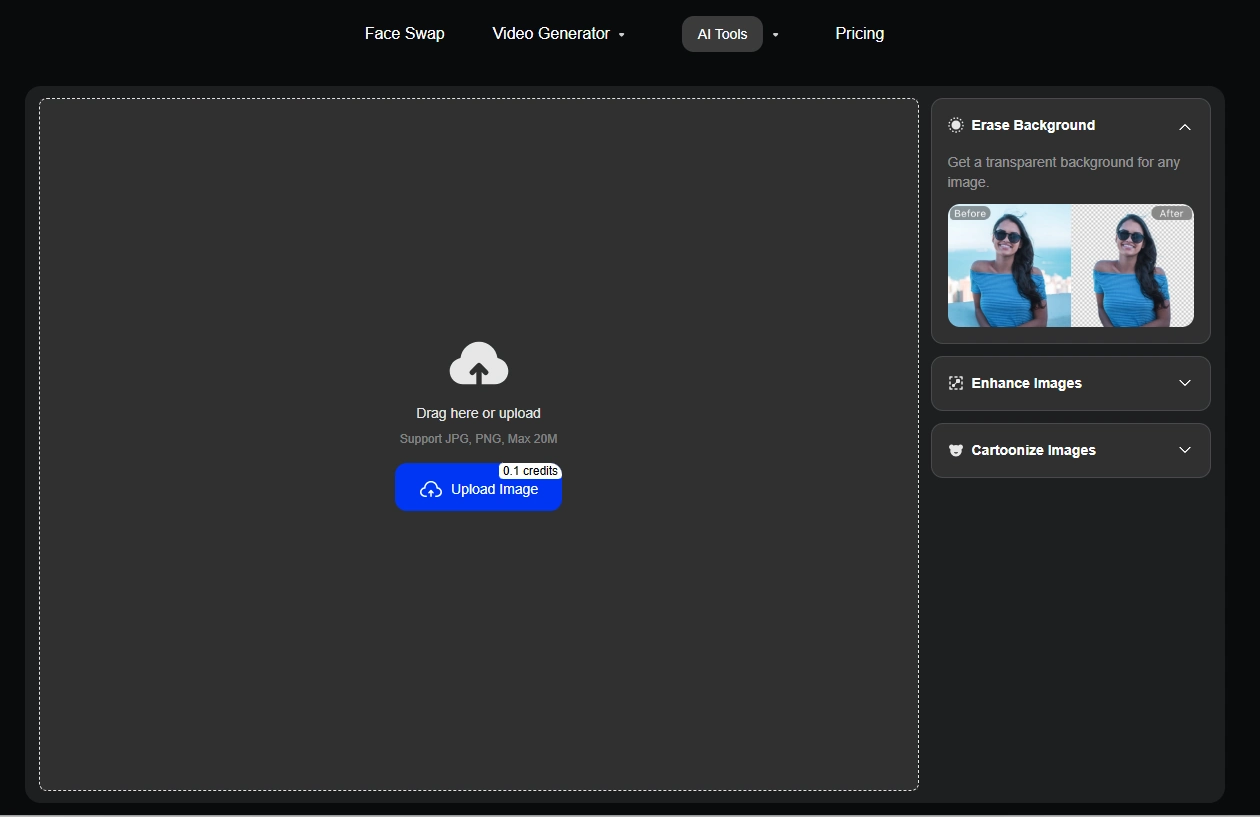Image resolution: width=1260 pixels, height=817 pixels.
Task: Click the collapse chevron on Erase Background panel
Action: (x=1184, y=127)
